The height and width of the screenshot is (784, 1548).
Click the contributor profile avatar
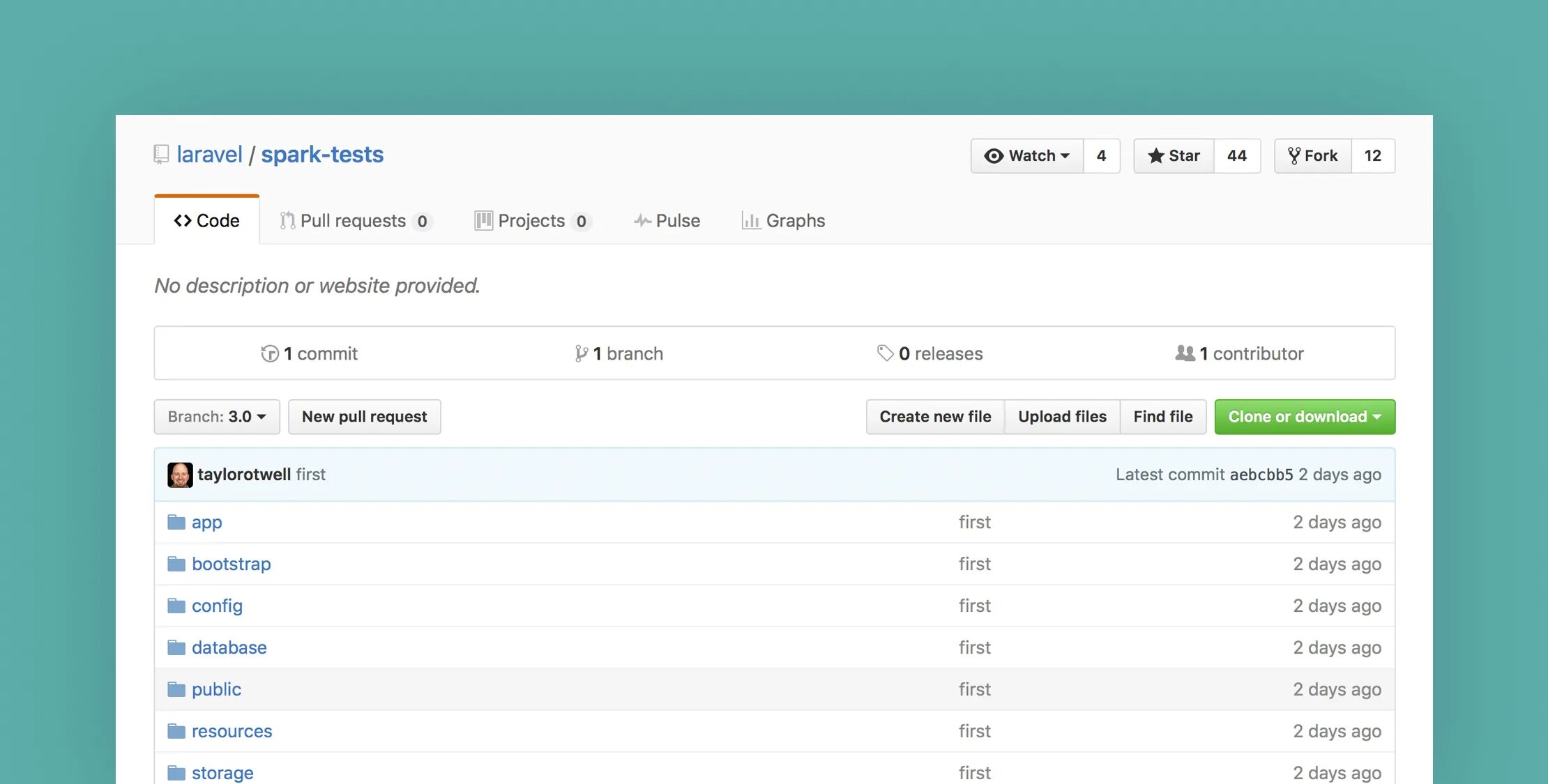[180, 474]
